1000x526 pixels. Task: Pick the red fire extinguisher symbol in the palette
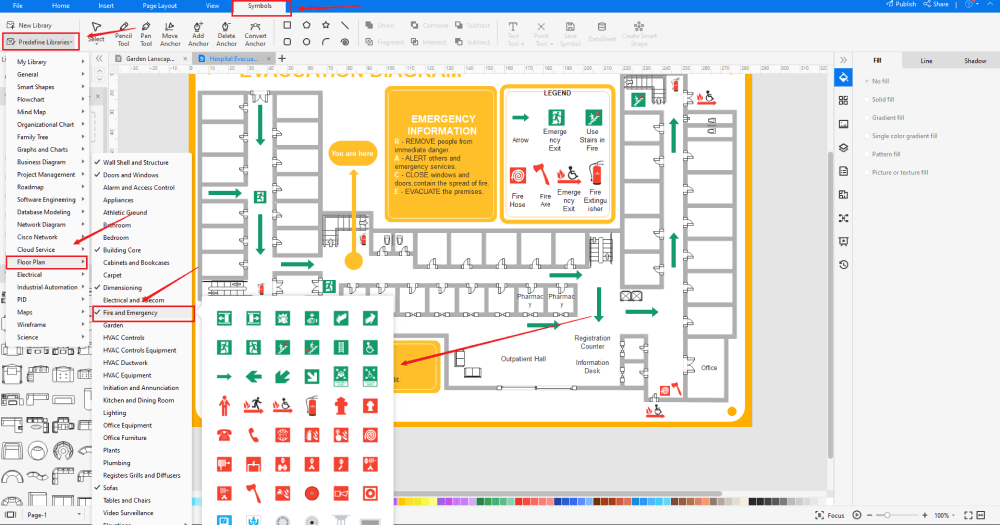(x=312, y=406)
